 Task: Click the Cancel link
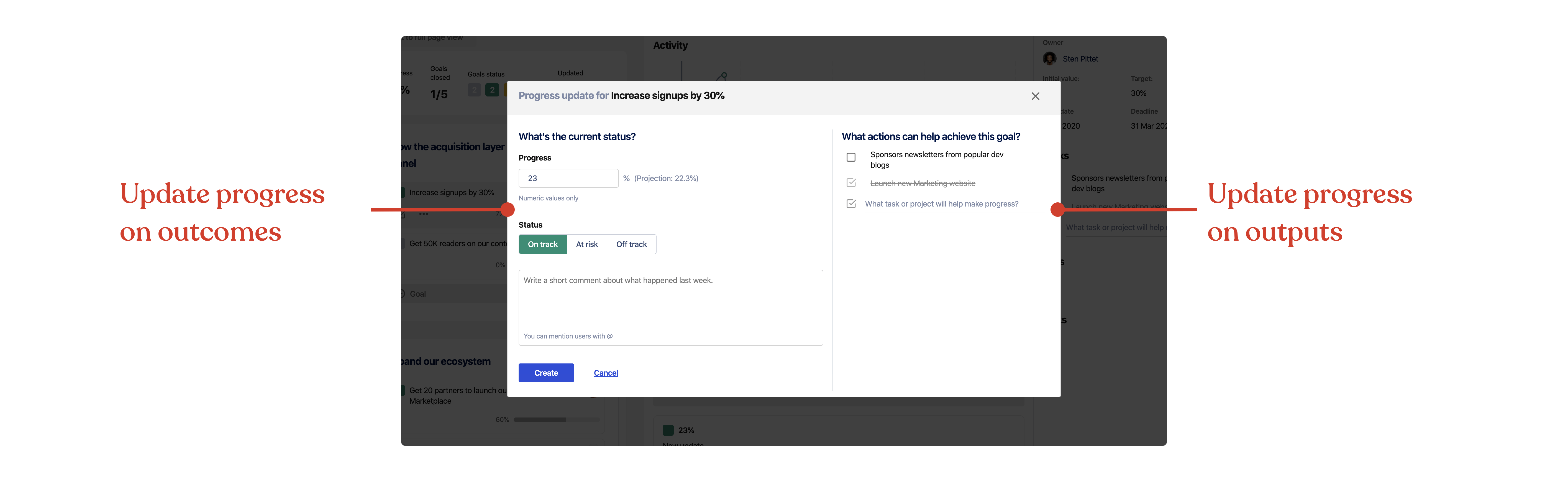(606, 373)
